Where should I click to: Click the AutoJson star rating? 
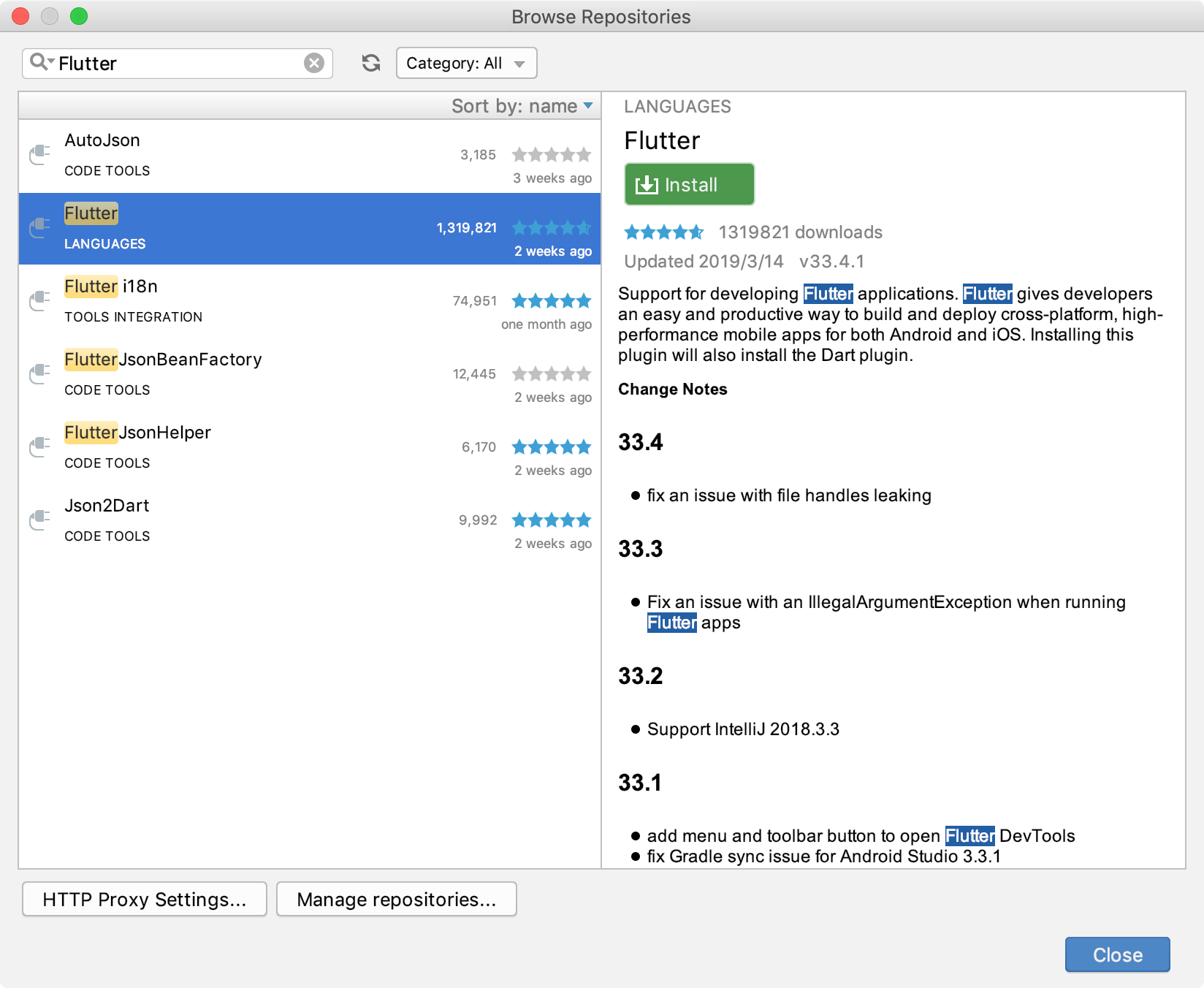(552, 154)
